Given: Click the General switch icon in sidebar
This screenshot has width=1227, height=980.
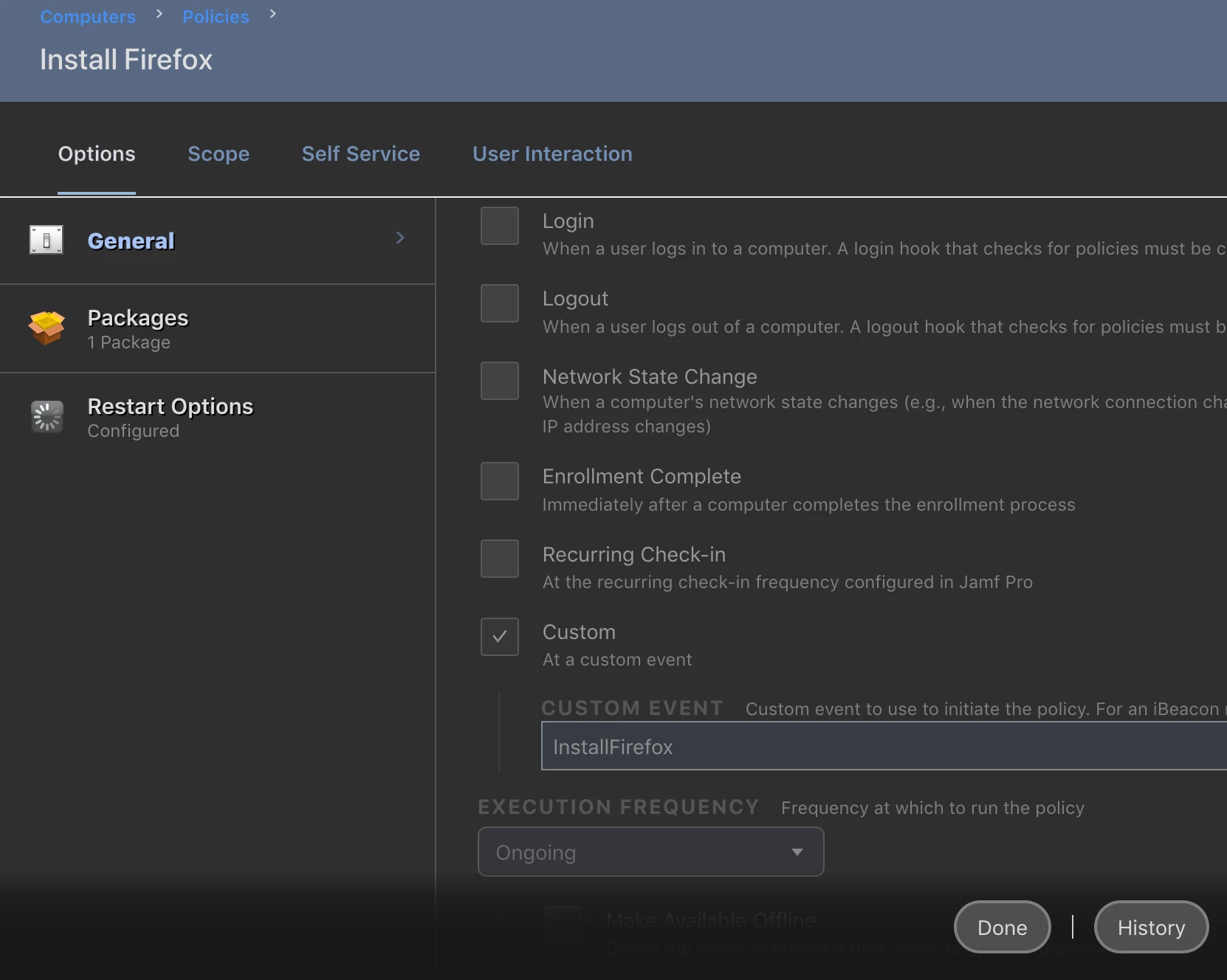Looking at the screenshot, I should [47, 240].
